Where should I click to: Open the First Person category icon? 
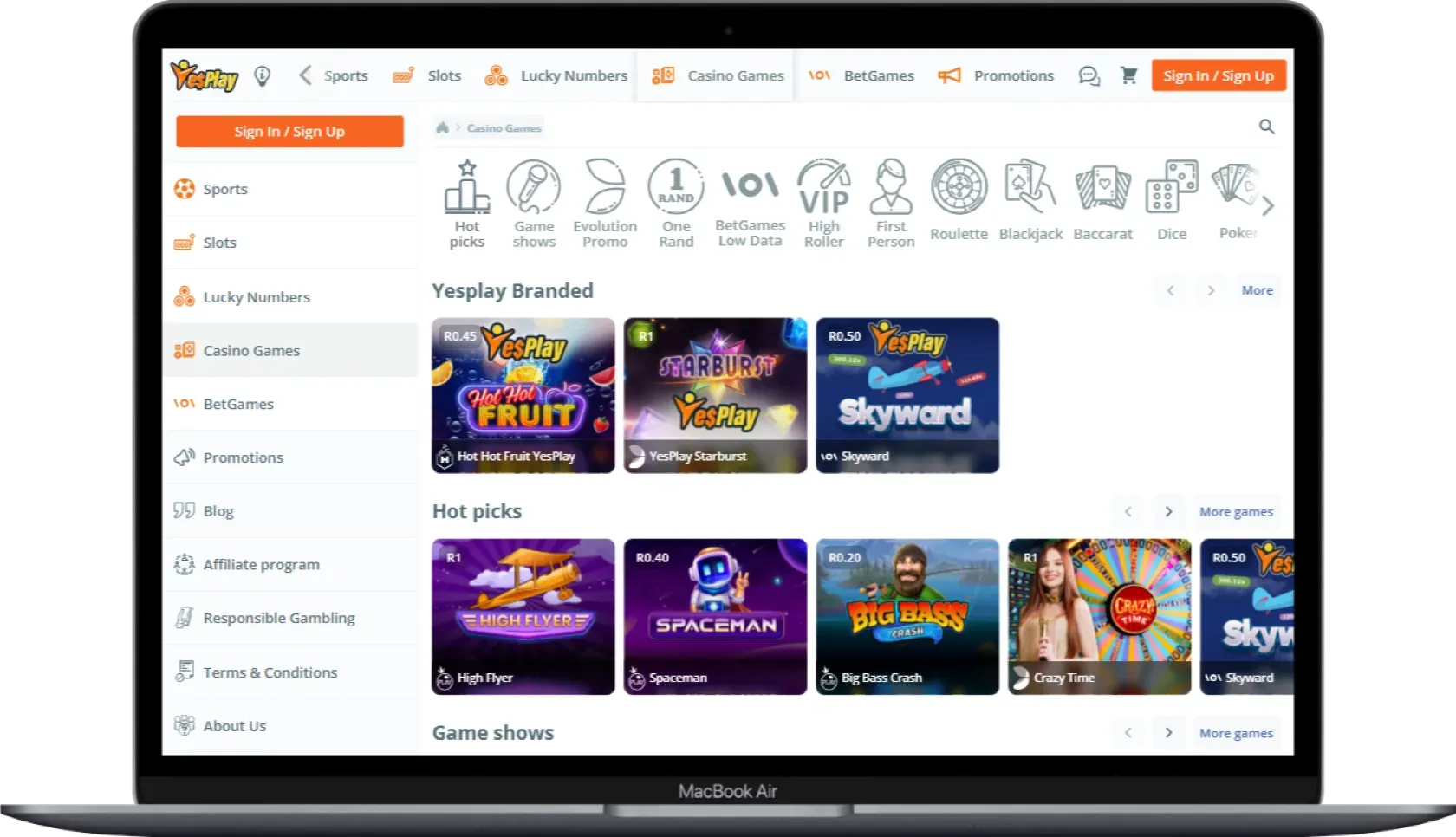891,204
